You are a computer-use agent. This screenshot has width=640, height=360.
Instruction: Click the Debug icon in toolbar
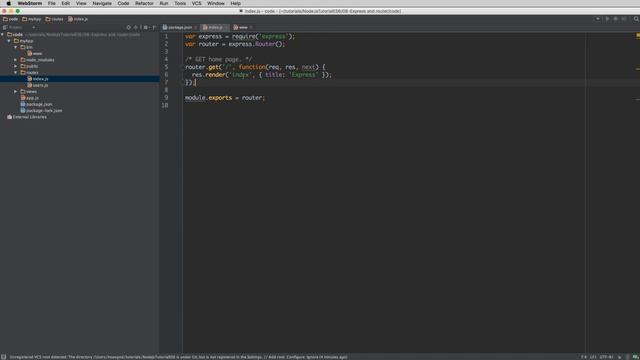point(616,19)
